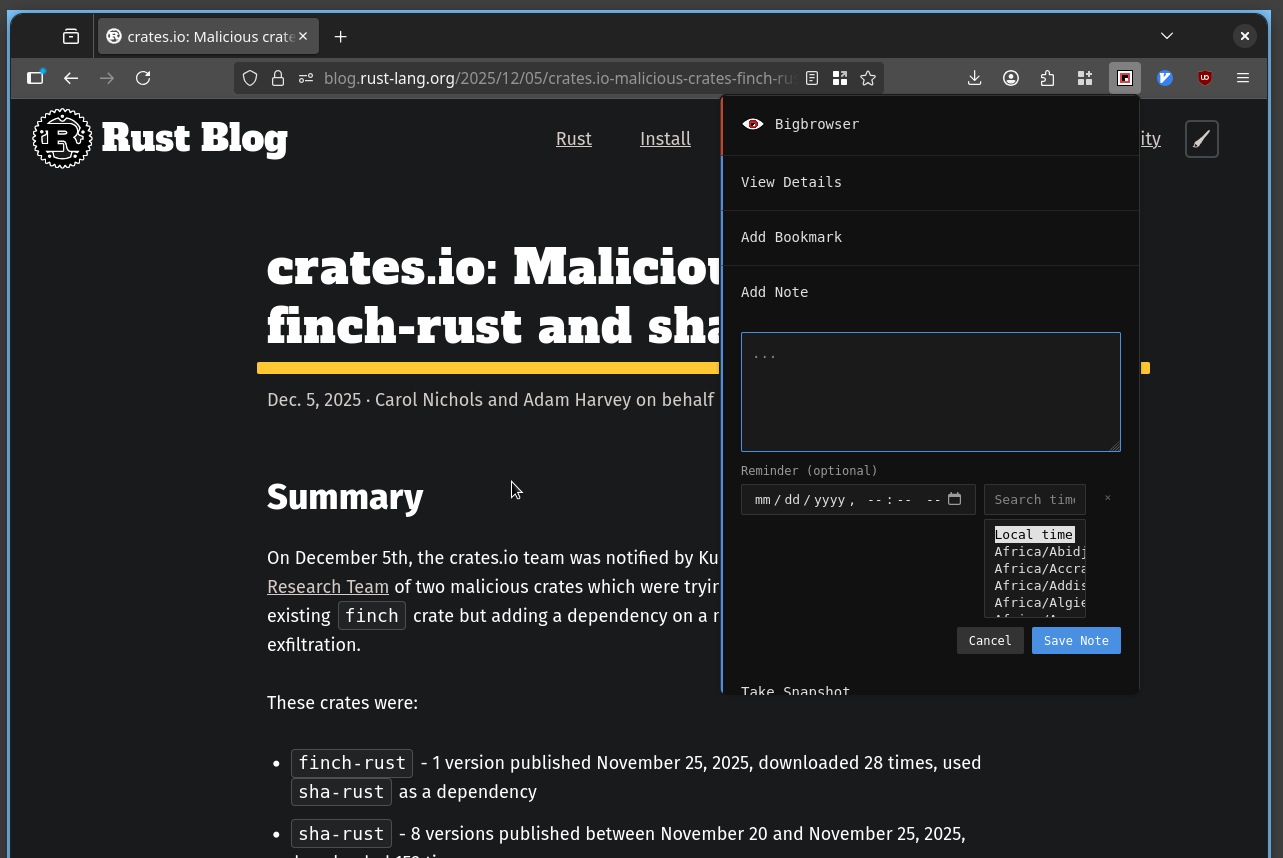This screenshot has height=858, width=1283.
Task: Expand the list all tabs chevron
Action: (x=1166, y=36)
